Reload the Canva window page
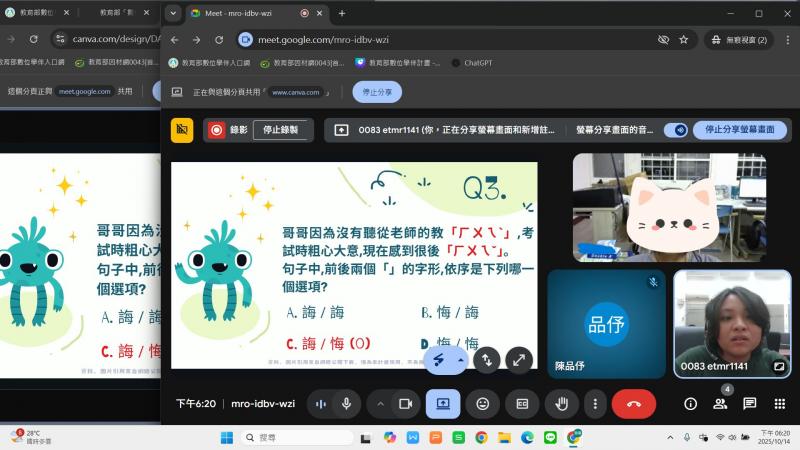800x450 pixels. pyautogui.click(x=34, y=39)
